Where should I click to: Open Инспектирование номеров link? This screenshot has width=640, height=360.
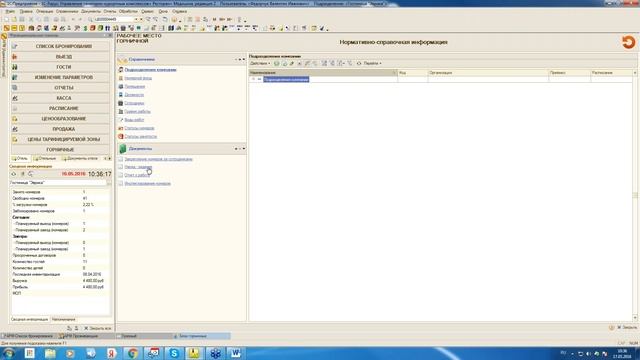pos(147,184)
